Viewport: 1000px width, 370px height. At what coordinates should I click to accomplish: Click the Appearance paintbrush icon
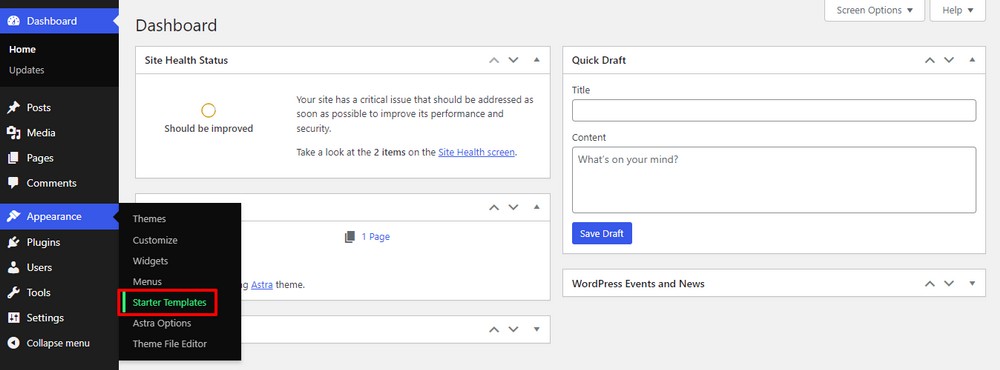coord(13,216)
